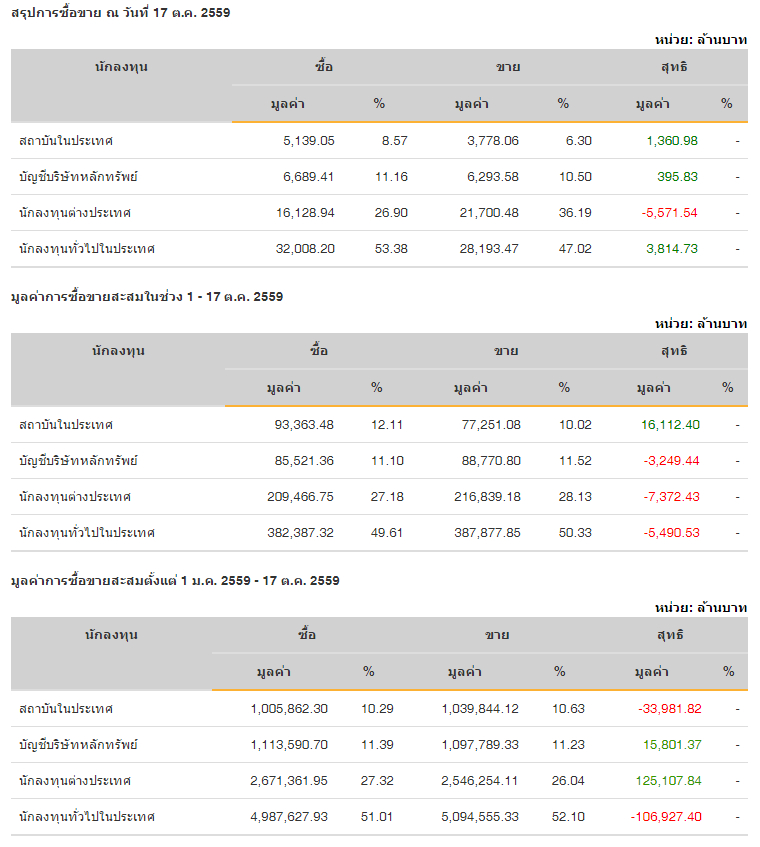Click the "สรุปการซื้อขาย ณ วันที่ 17 ต.ค. 2559" heading
The height and width of the screenshot is (847, 760).
click(120, 13)
